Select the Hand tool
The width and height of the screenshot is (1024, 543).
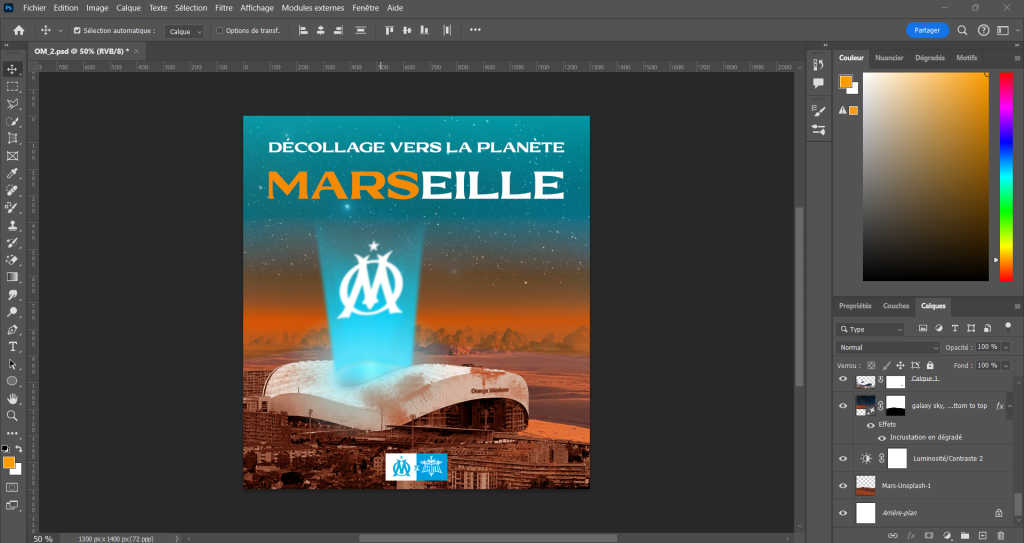(x=12, y=399)
